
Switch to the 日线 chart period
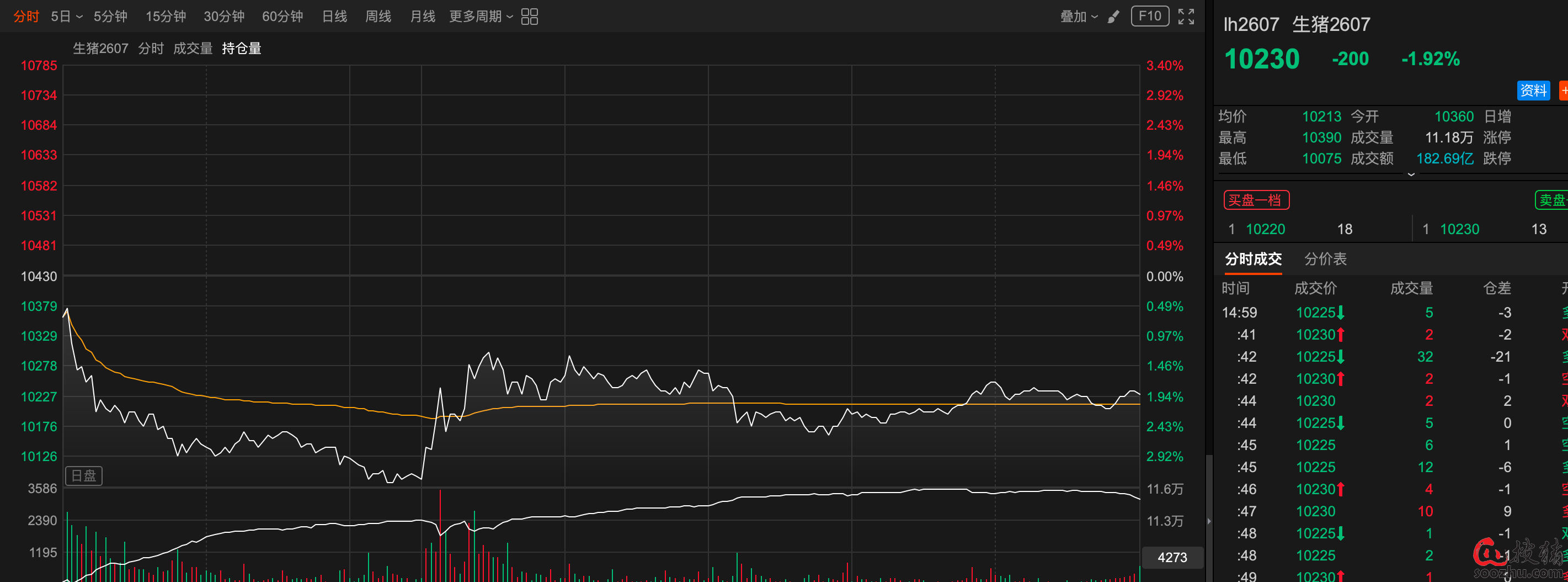tap(334, 17)
